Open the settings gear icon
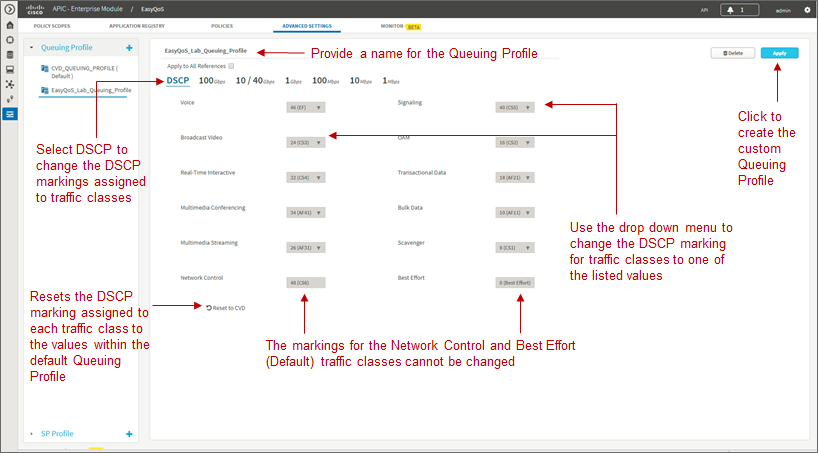819x453 pixels. [x=807, y=10]
